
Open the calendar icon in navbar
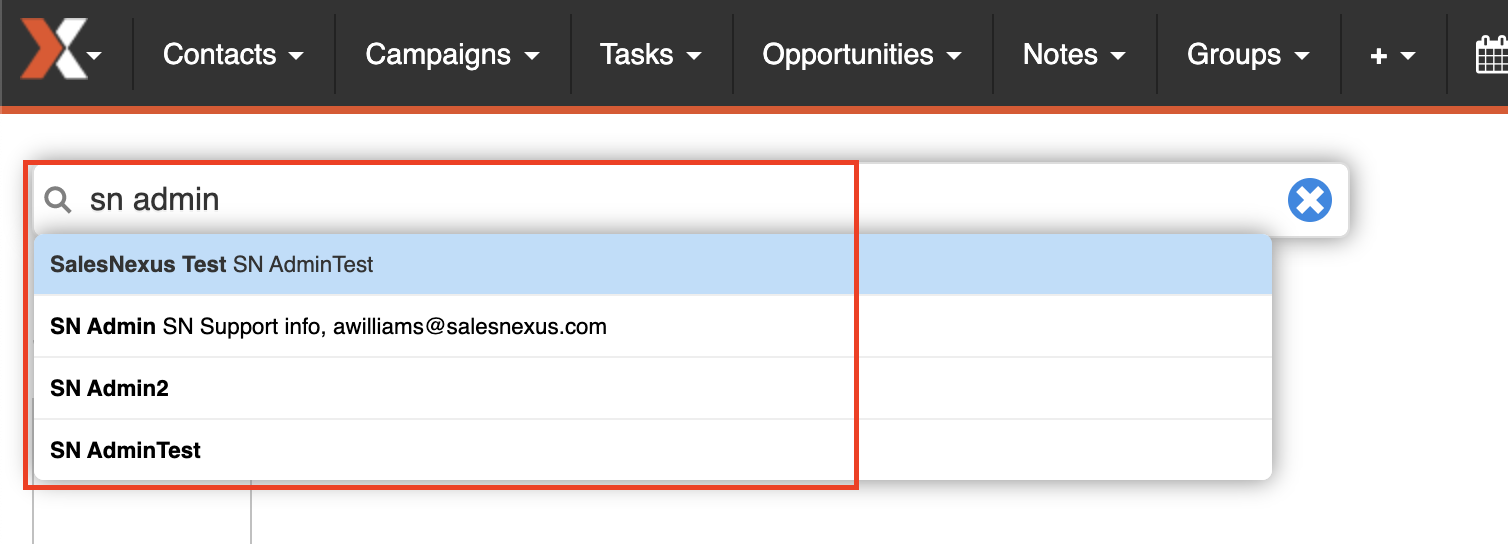[1491, 54]
